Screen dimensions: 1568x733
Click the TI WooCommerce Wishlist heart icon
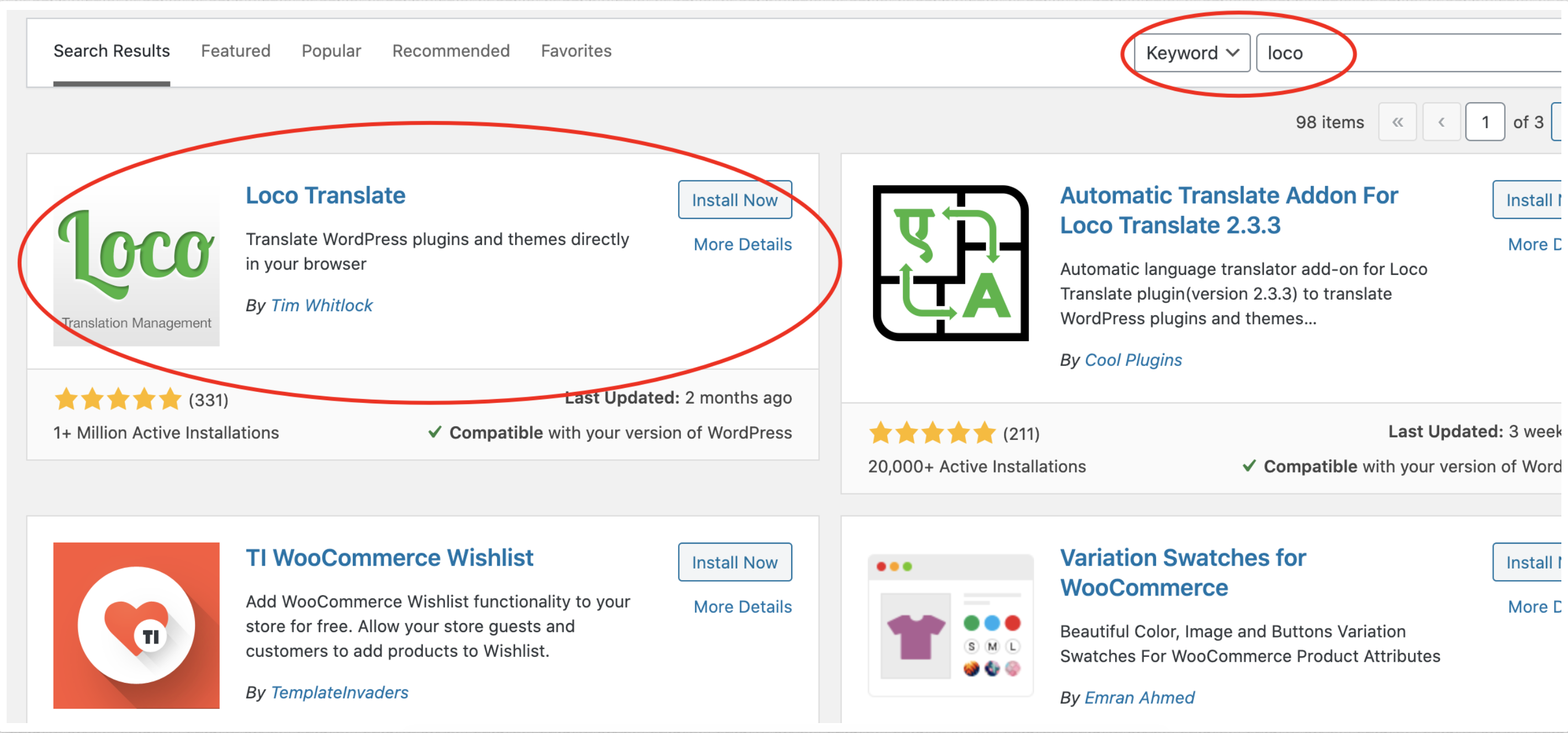point(136,625)
